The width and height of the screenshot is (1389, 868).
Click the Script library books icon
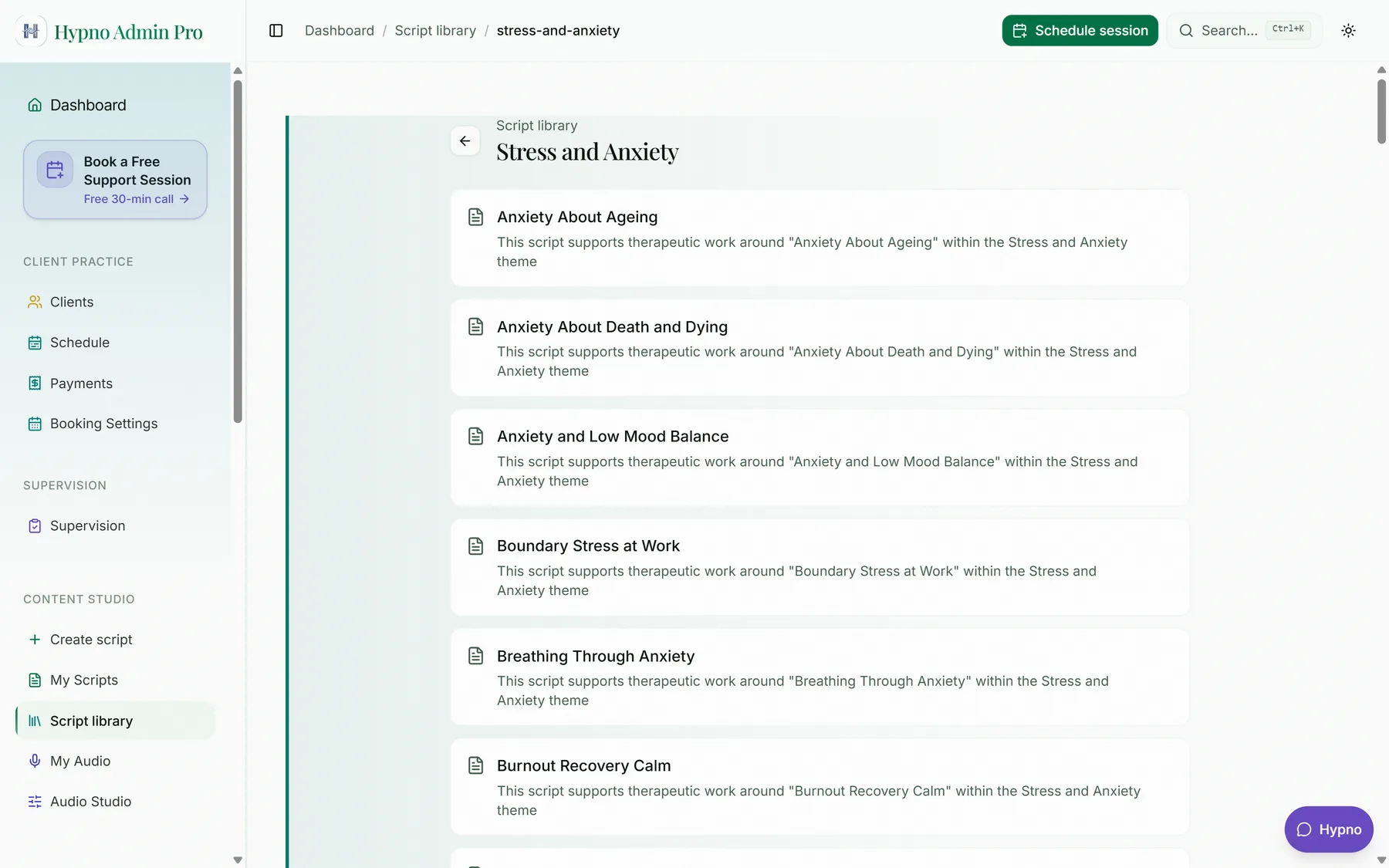pyautogui.click(x=35, y=721)
